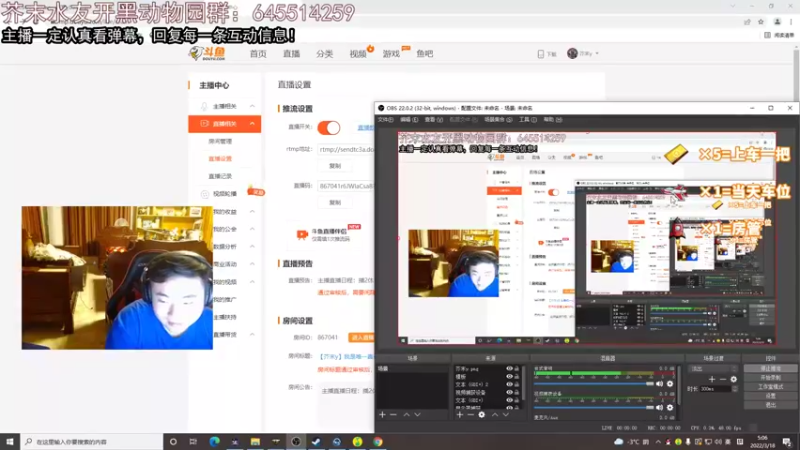Open File Explorer from taskbar

point(255,441)
